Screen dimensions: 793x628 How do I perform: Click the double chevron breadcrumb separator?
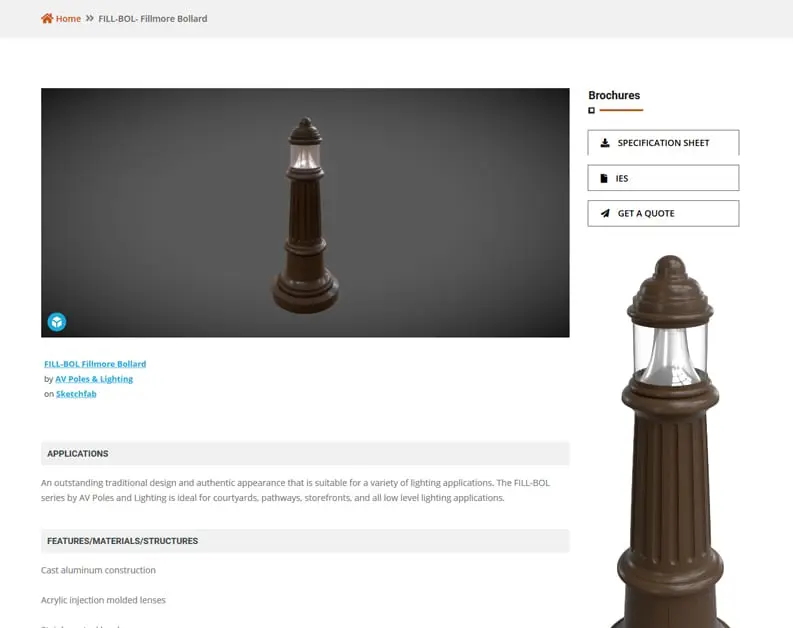[x=90, y=18]
